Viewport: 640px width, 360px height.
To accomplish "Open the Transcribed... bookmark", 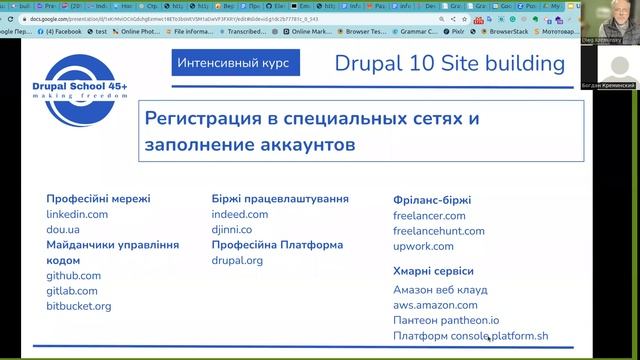I will click(x=243, y=31).
